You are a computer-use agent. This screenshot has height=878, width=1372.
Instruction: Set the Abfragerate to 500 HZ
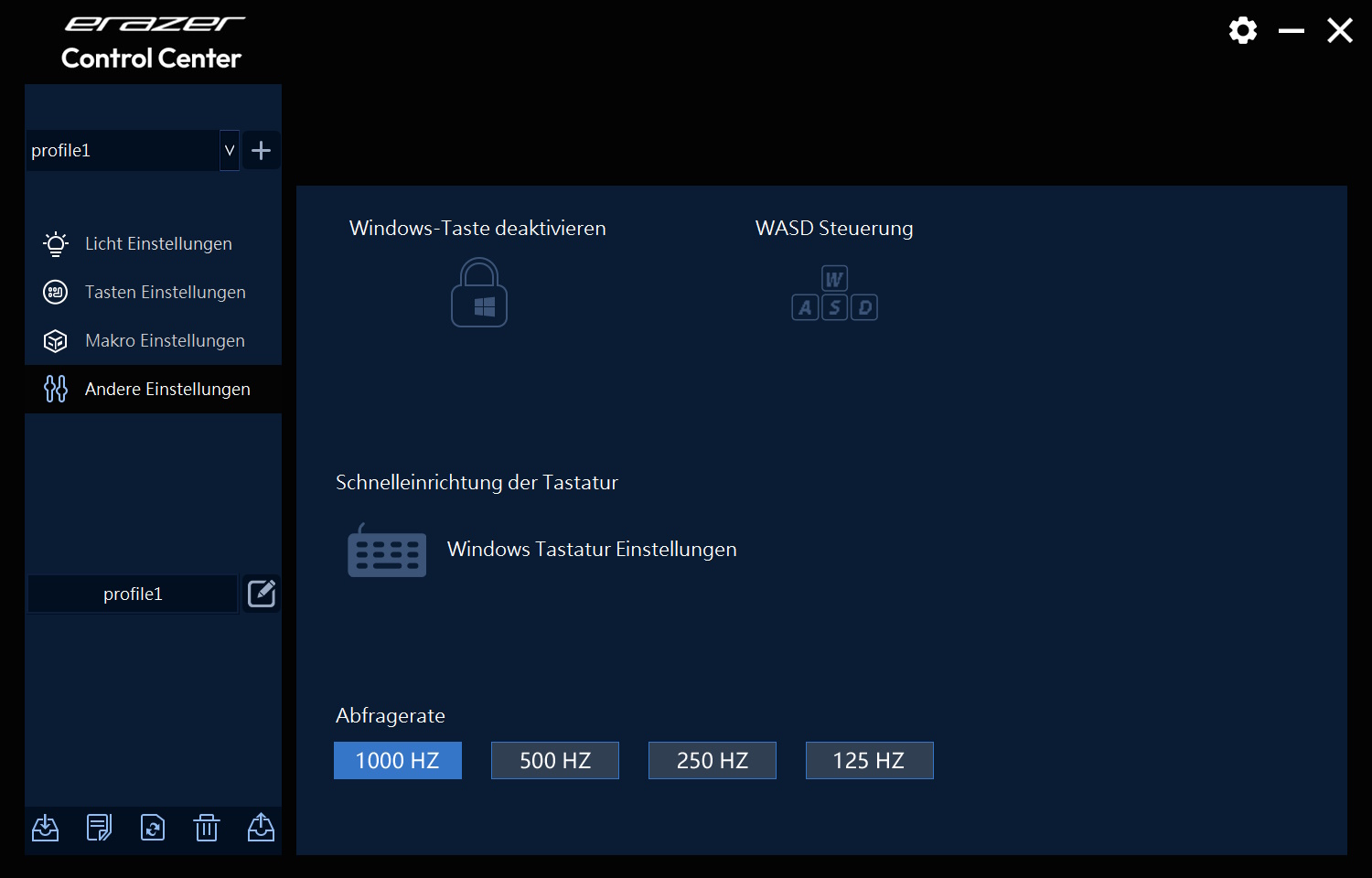[555, 761]
